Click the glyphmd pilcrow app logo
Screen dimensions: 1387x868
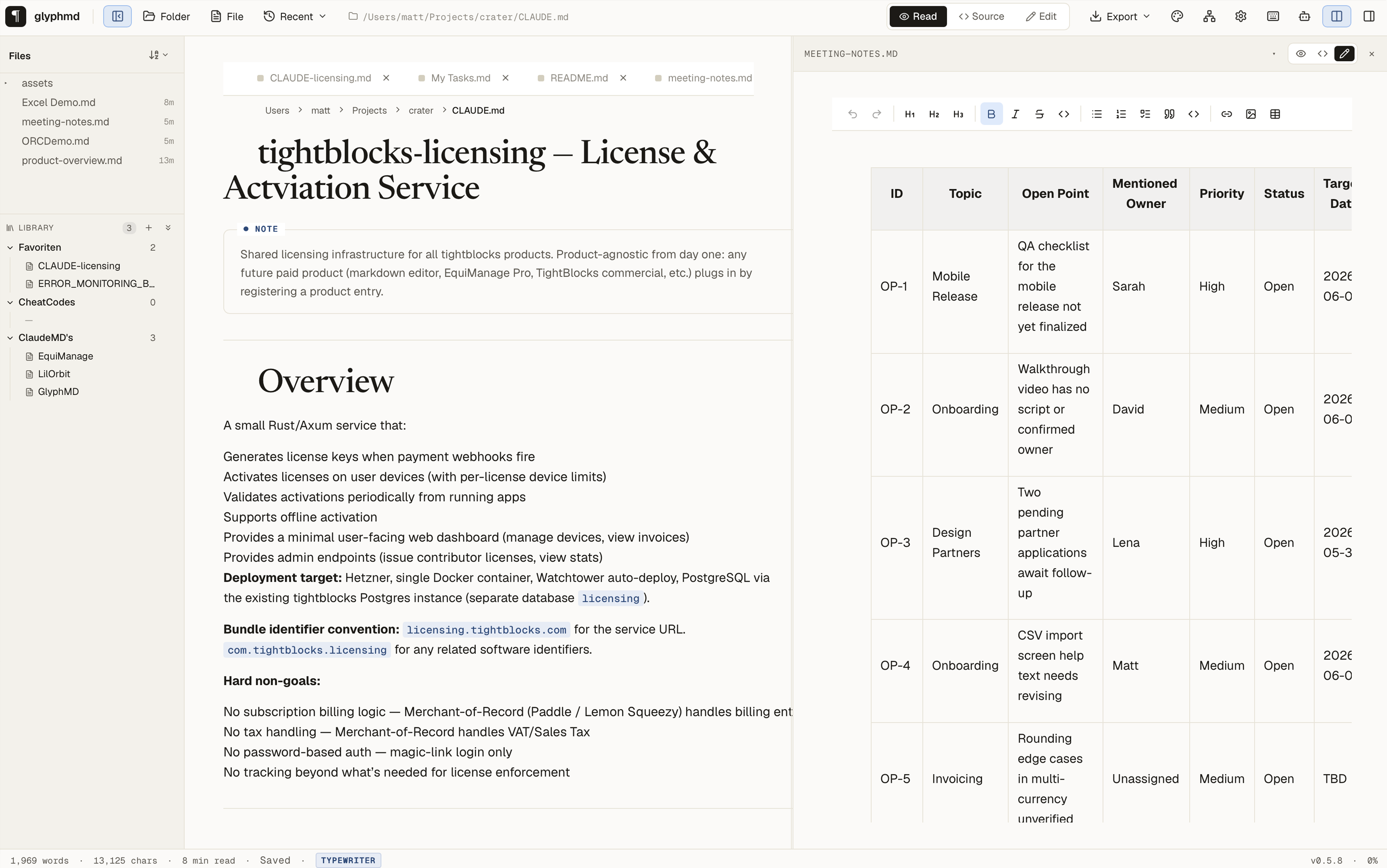[15, 17]
